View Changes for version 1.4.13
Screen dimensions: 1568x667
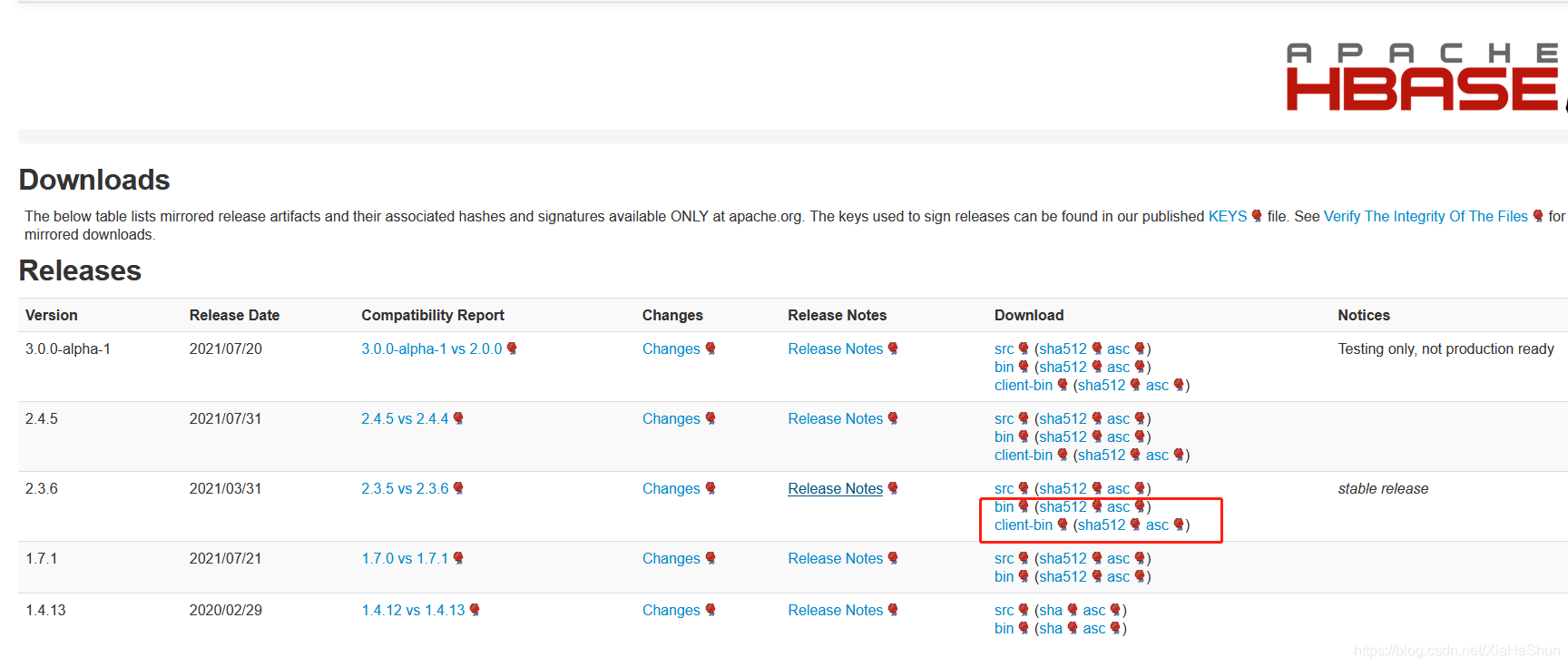point(671,610)
